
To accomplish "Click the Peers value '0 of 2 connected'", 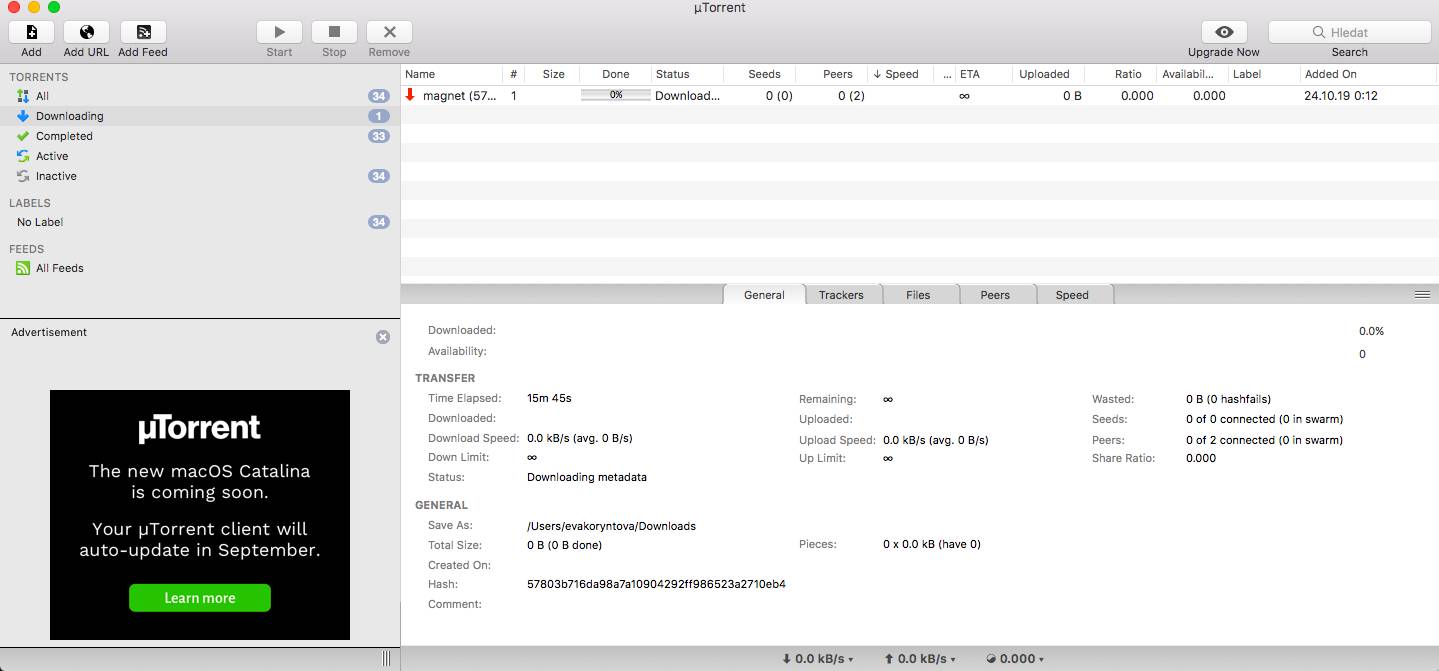I will click(1264, 440).
